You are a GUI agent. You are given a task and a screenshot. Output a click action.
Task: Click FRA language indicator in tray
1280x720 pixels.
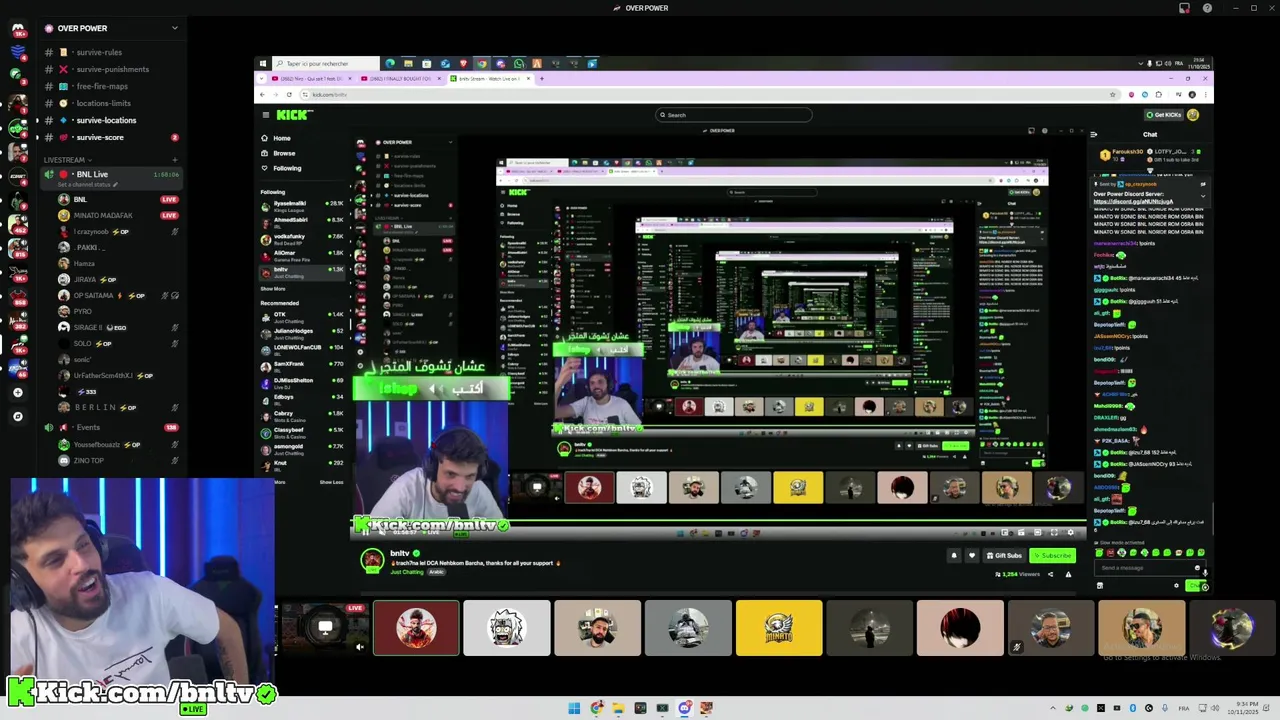coord(1185,709)
